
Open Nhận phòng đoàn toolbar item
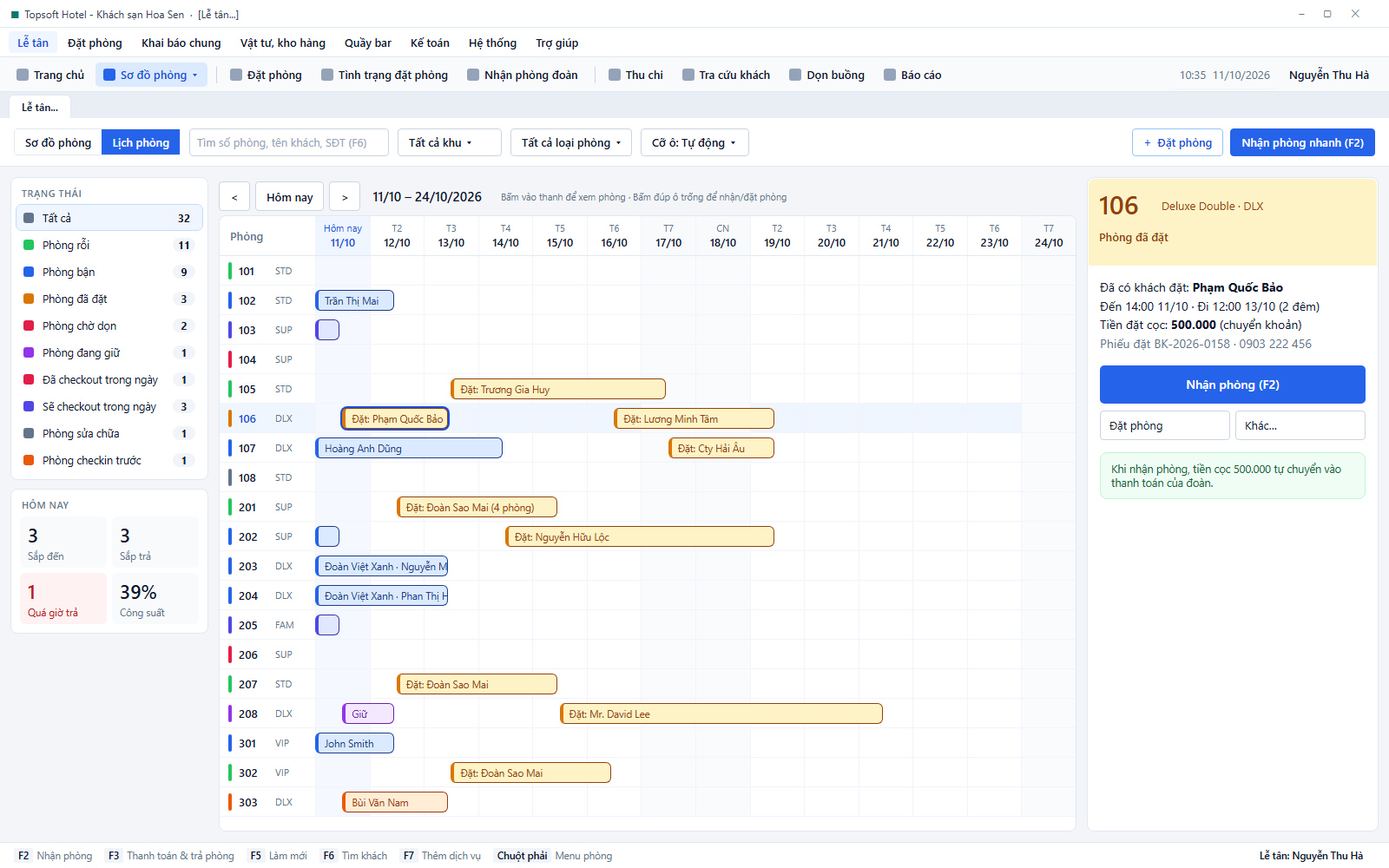[523, 75]
